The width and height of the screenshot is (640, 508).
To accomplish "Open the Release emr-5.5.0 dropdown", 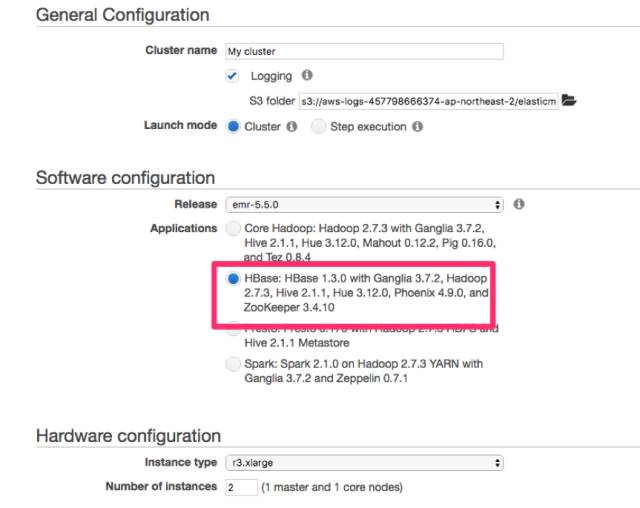I will click(364, 204).
